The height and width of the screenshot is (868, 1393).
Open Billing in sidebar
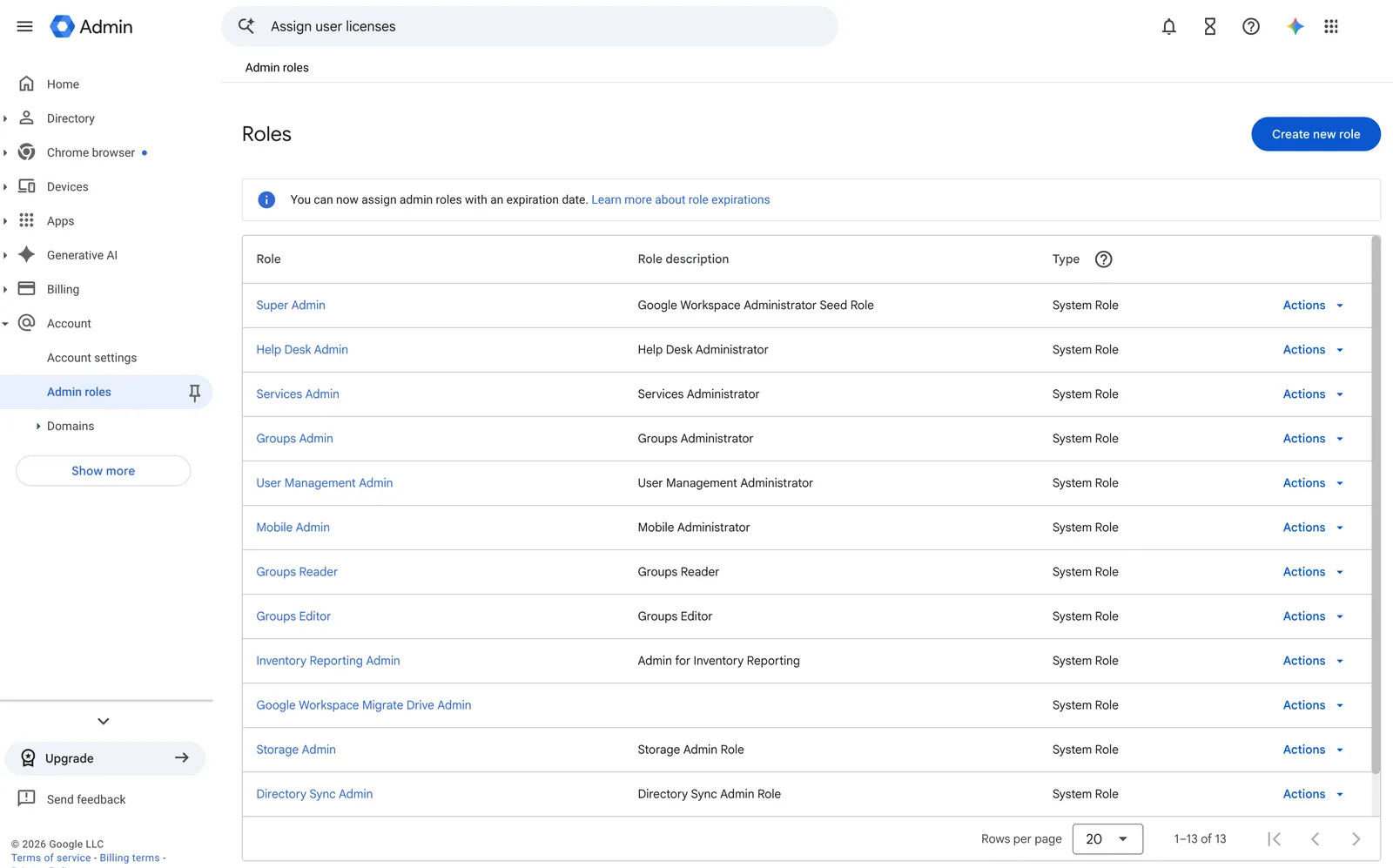coord(63,289)
